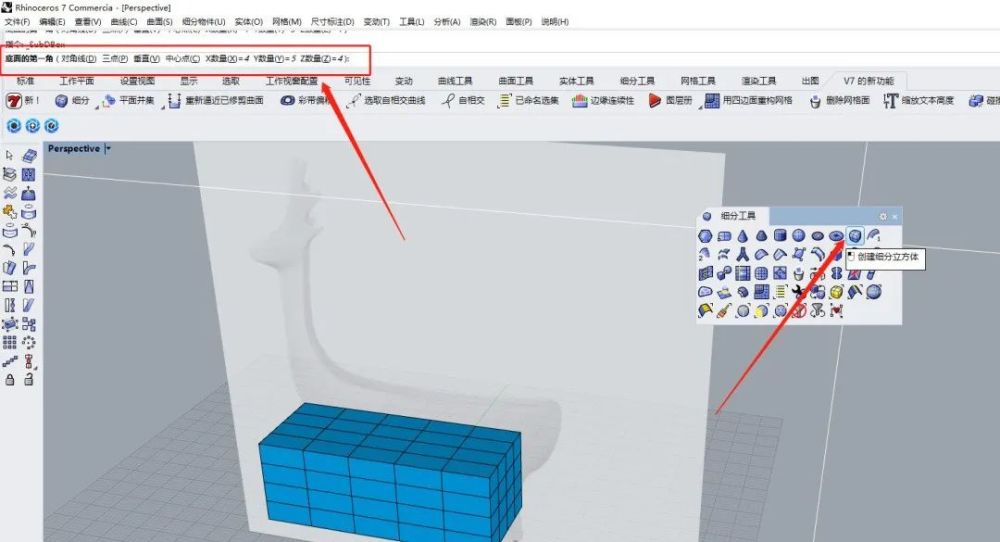Image resolution: width=1000 pixels, height=542 pixels.
Task: Click the 对角线(D) command option
Action: click(78, 59)
